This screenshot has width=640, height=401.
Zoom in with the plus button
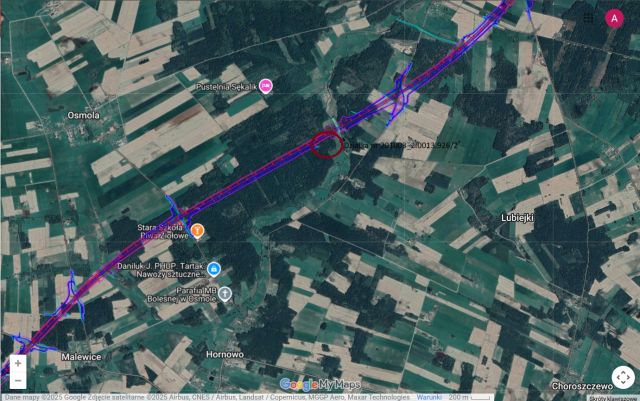tap(18, 363)
